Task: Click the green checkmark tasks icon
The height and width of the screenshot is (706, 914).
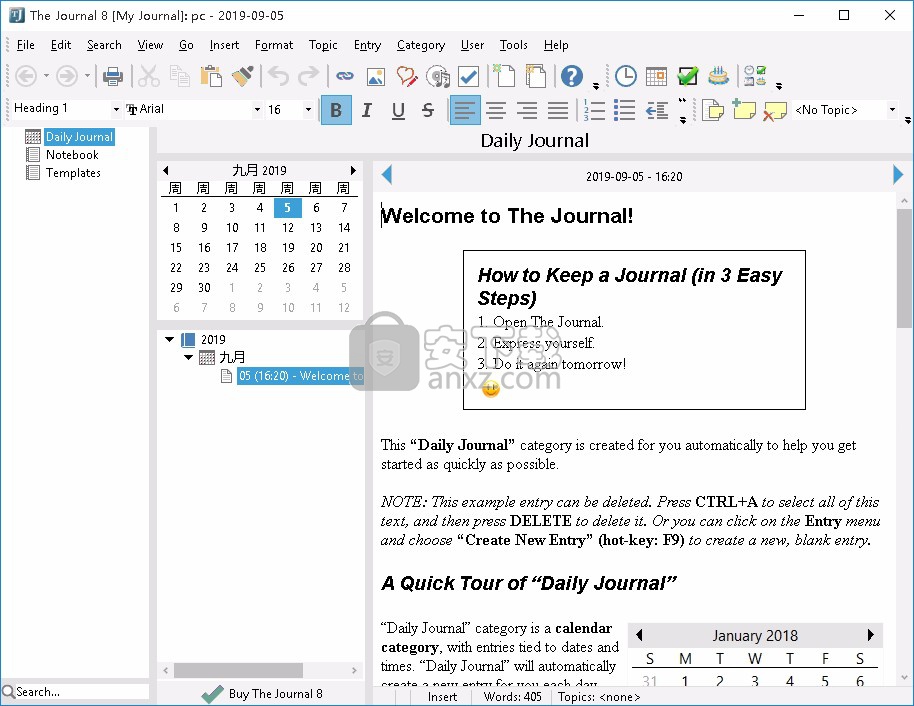Action: click(688, 76)
